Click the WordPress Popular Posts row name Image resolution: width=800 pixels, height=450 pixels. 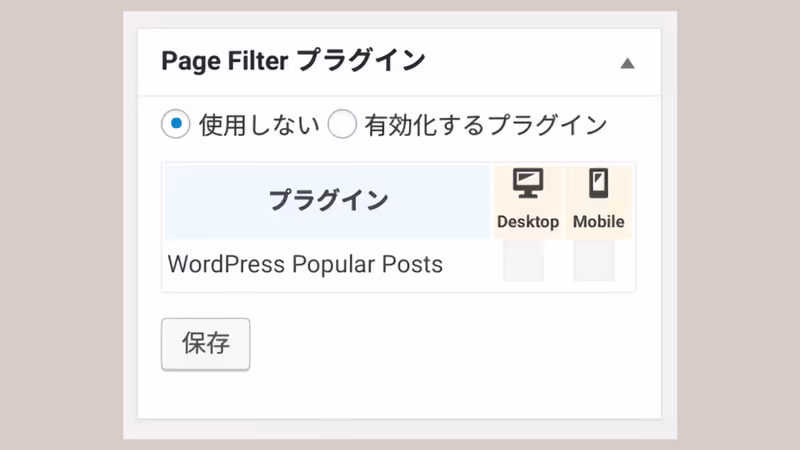click(x=305, y=265)
